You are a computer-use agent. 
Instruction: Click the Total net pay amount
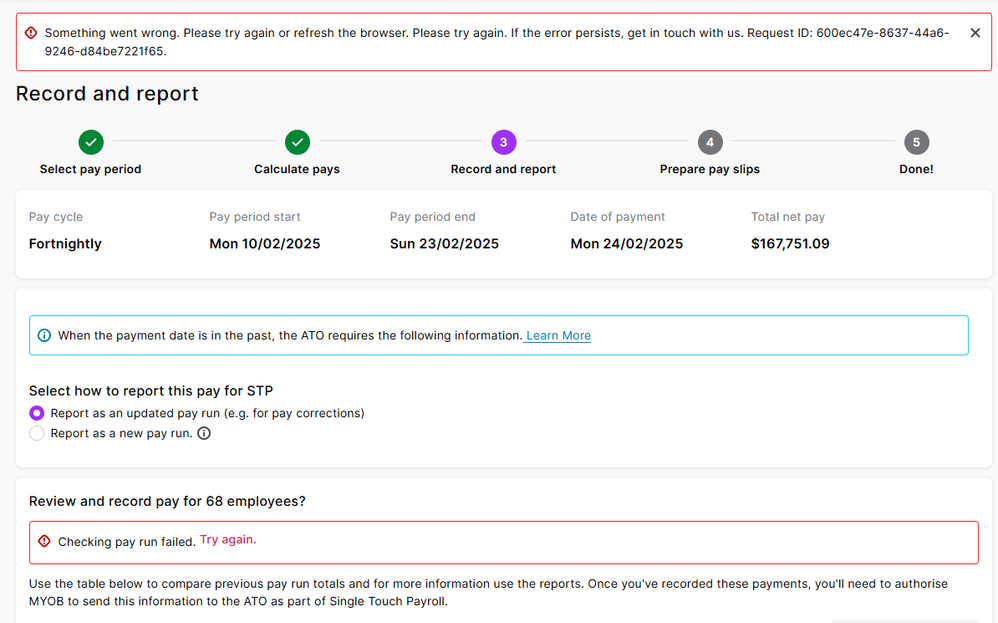click(790, 244)
